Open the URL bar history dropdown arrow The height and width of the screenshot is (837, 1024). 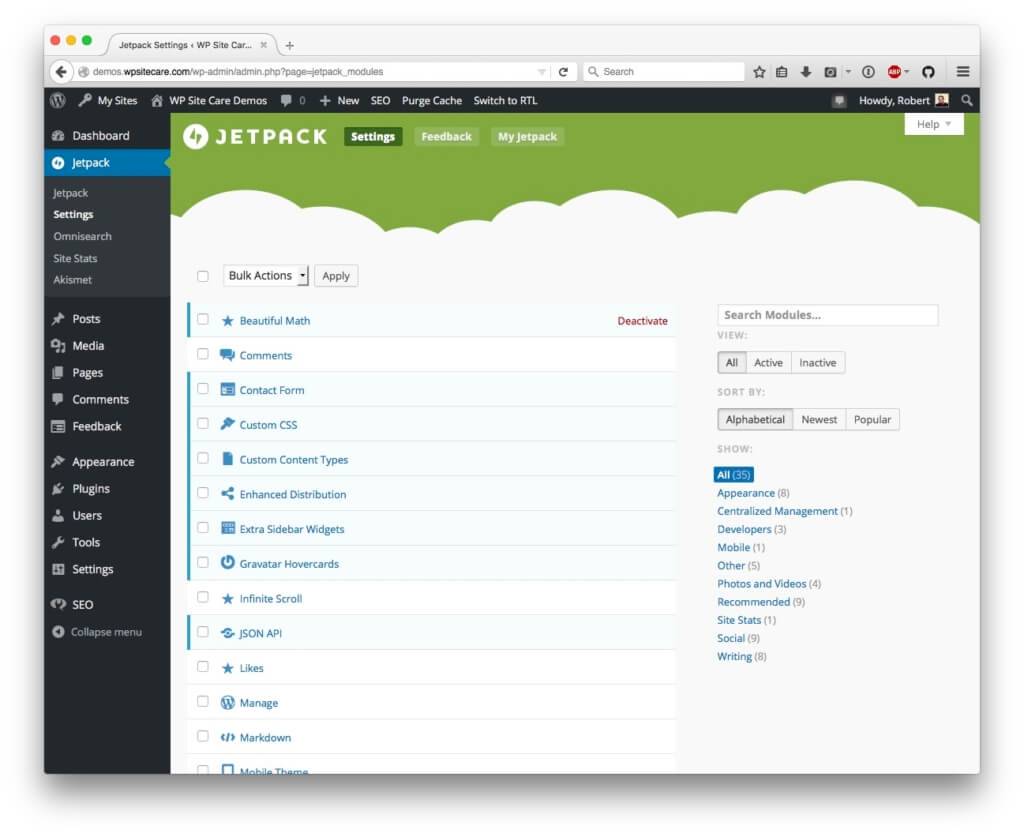[x=541, y=72]
